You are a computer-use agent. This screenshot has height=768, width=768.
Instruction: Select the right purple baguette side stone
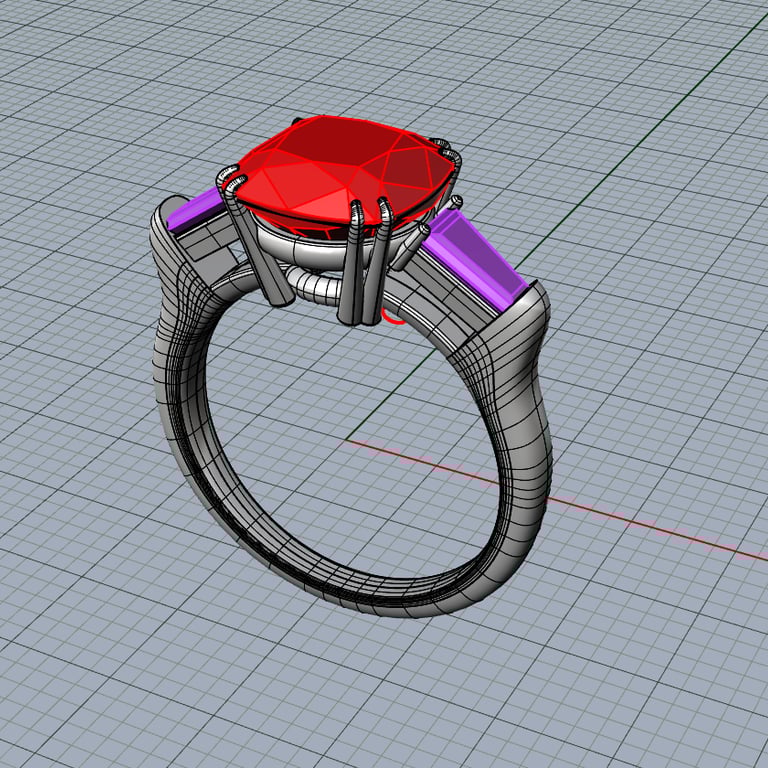pyautogui.click(x=474, y=260)
